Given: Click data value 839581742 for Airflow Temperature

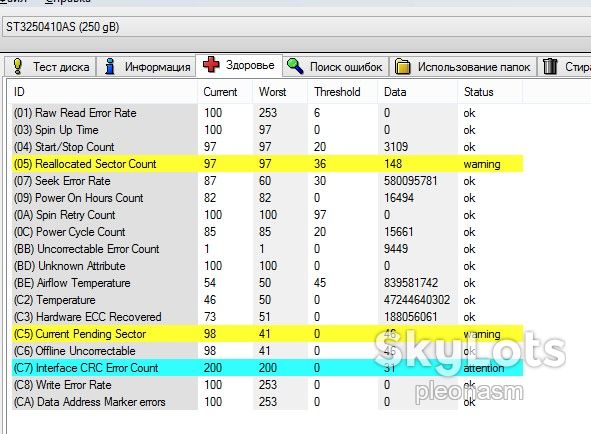Looking at the screenshot, I should pyautogui.click(x=411, y=283).
